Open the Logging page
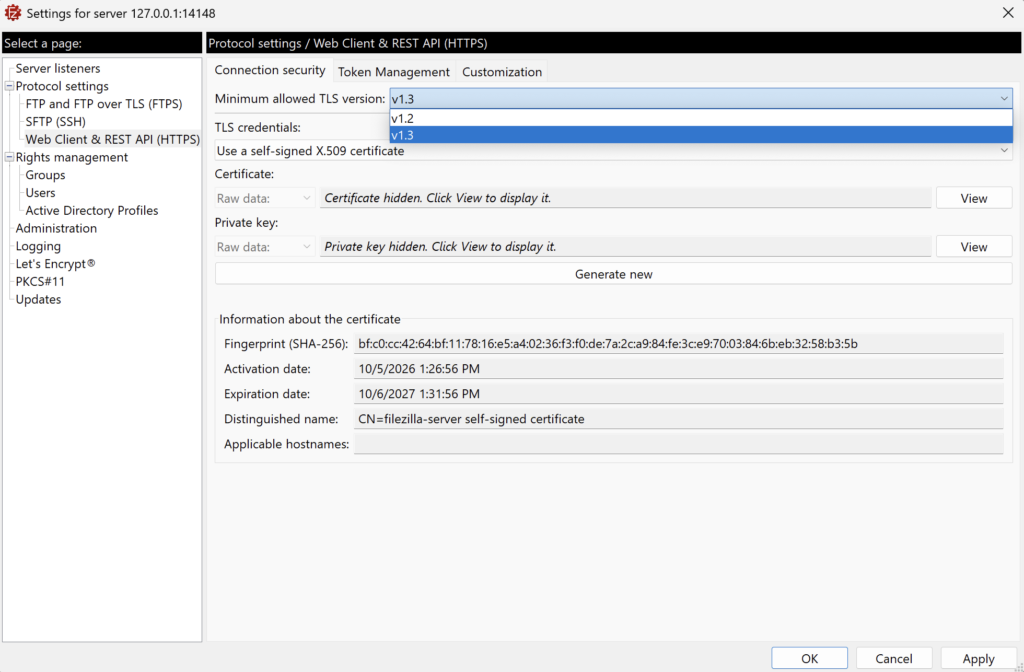The height and width of the screenshot is (672, 1024). pos(38,246)
